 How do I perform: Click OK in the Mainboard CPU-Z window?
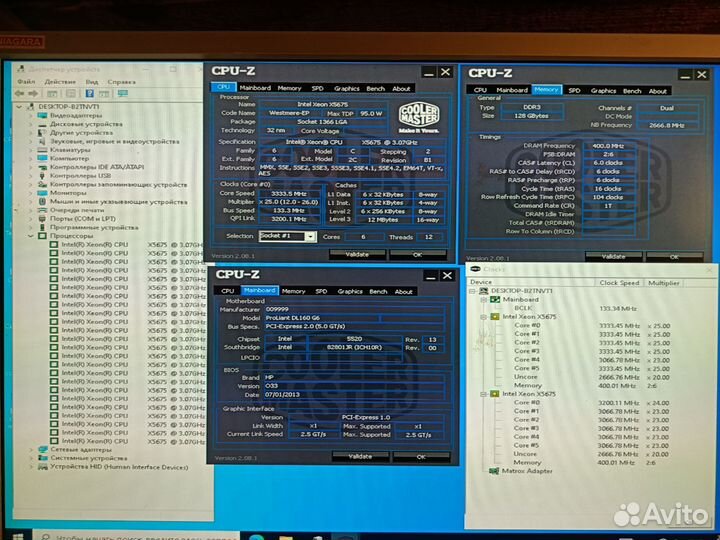(421, 457)
